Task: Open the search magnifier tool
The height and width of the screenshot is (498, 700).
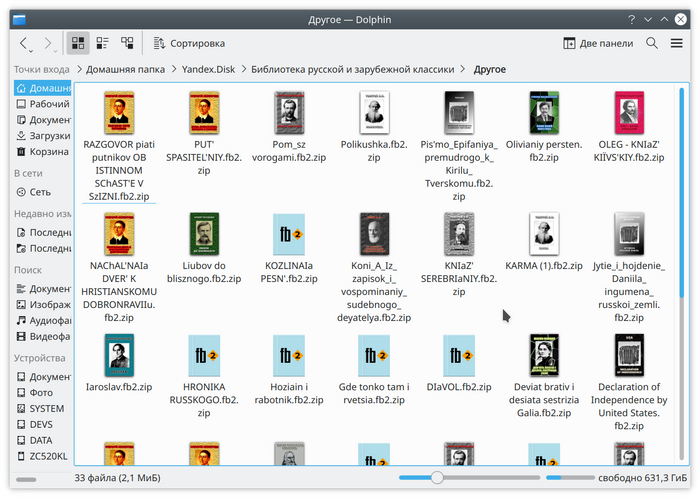Action: (652, 43)
